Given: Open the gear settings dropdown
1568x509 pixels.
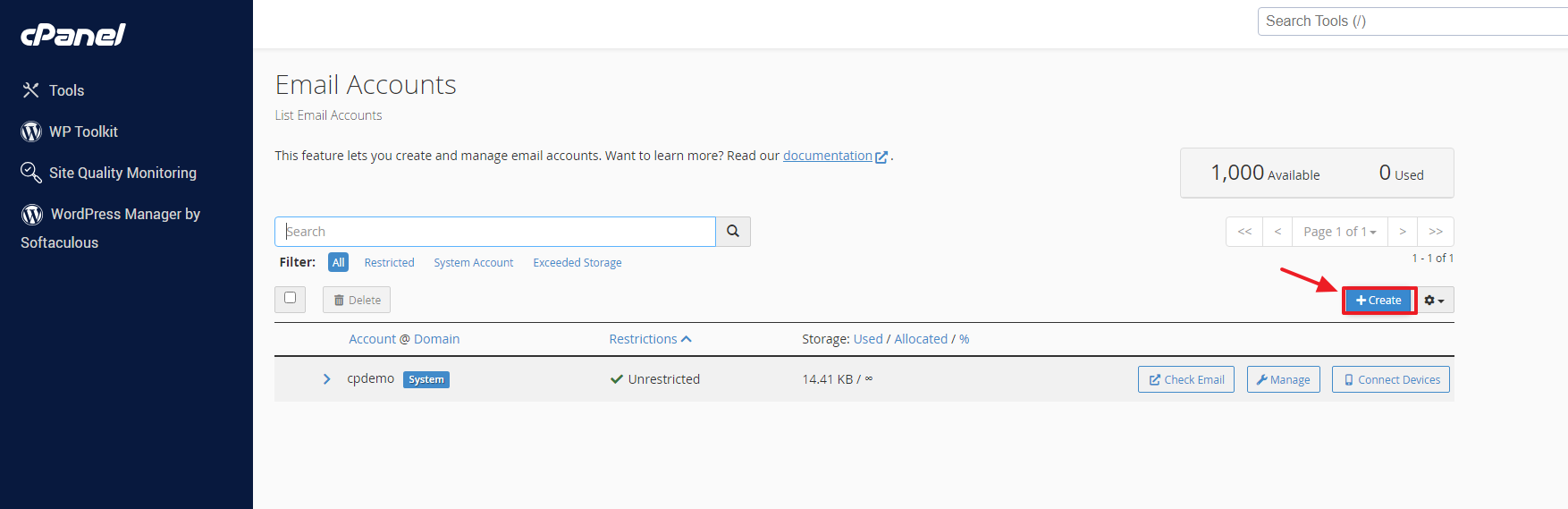Looking at the screenshot, I should point(1434,301).
